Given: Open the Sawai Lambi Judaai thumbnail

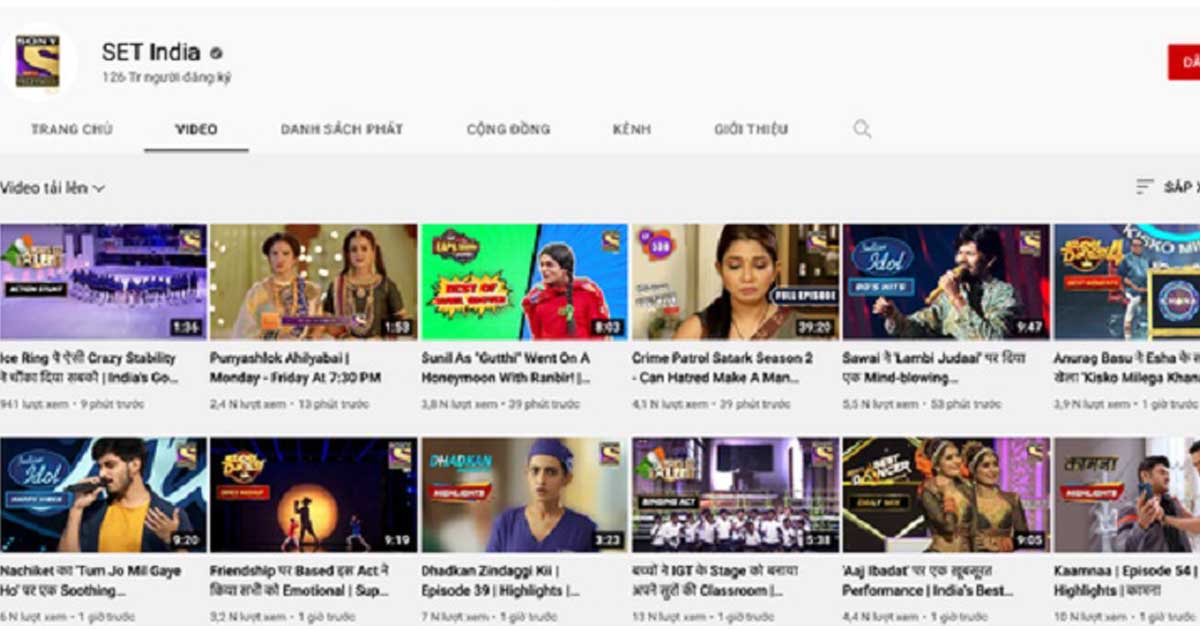Looking at the screenshot, I should [946, 282].
